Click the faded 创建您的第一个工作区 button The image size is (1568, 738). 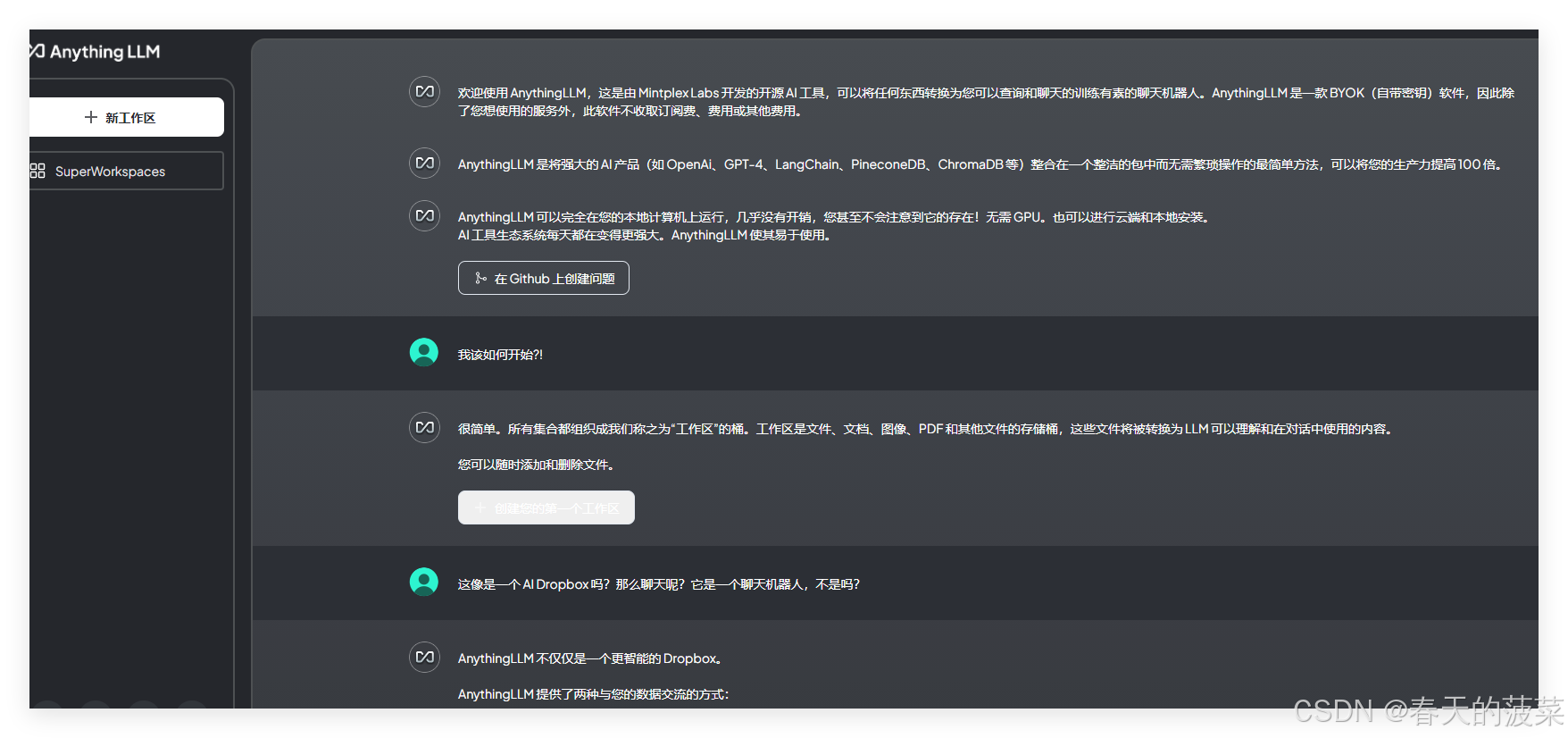coord(546,507)
